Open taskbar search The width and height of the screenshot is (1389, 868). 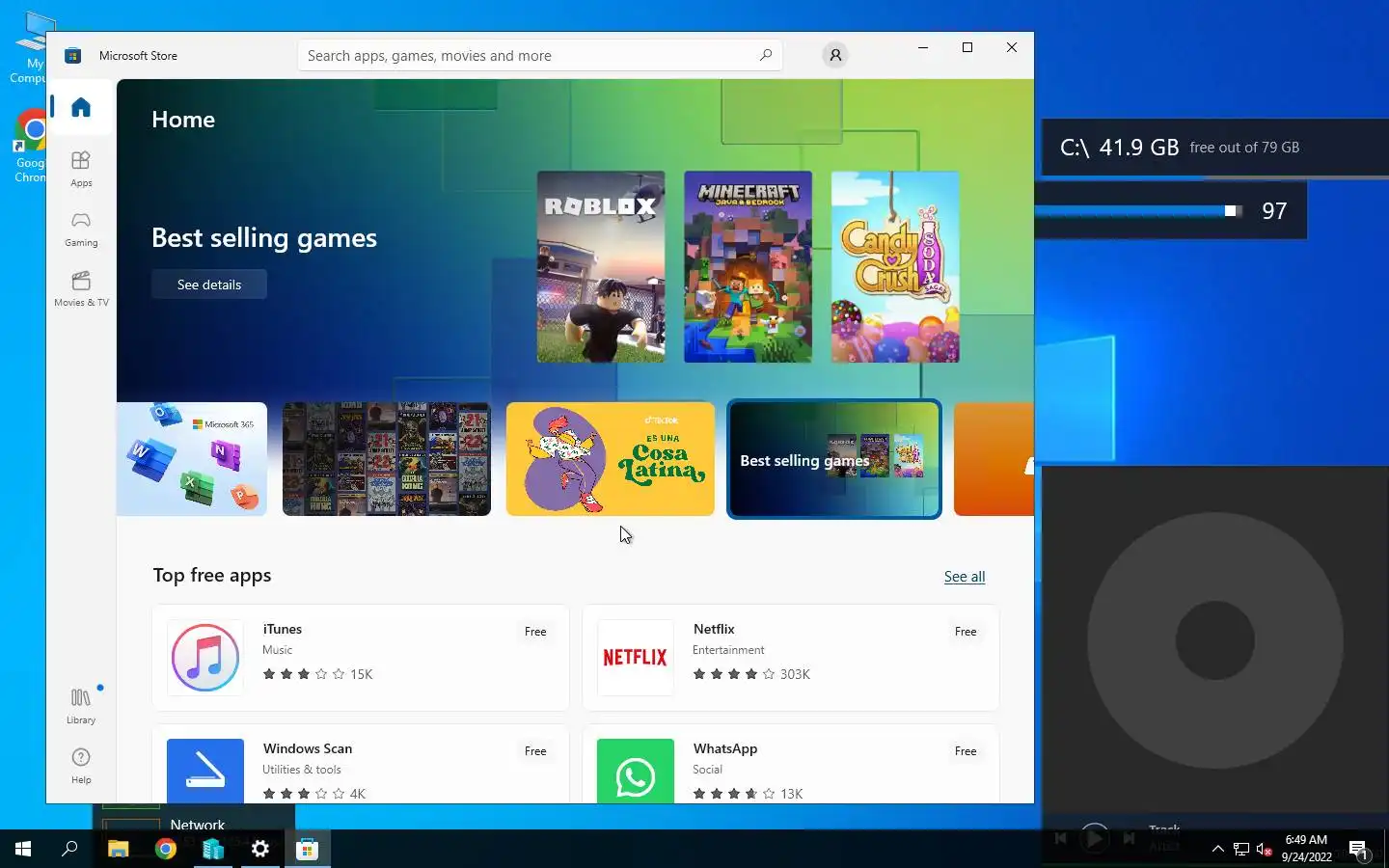[x=69, y=849]
